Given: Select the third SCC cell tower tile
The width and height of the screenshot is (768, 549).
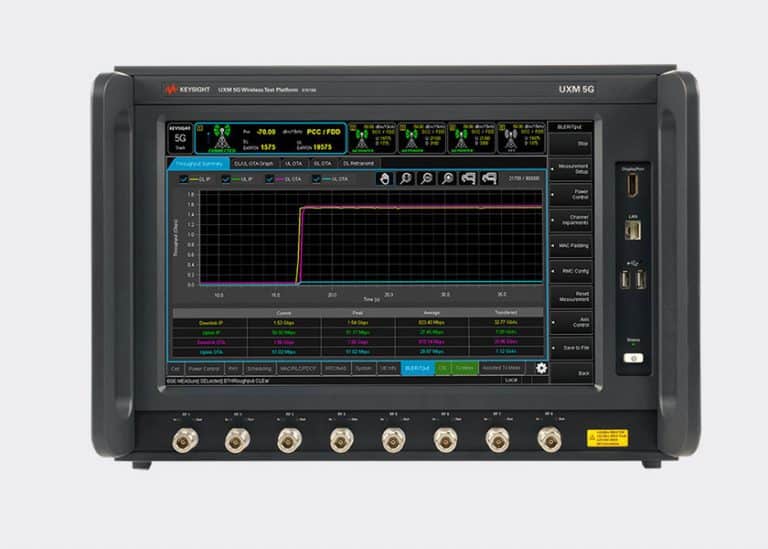Looking at the screenshot, I should [472, 138].
